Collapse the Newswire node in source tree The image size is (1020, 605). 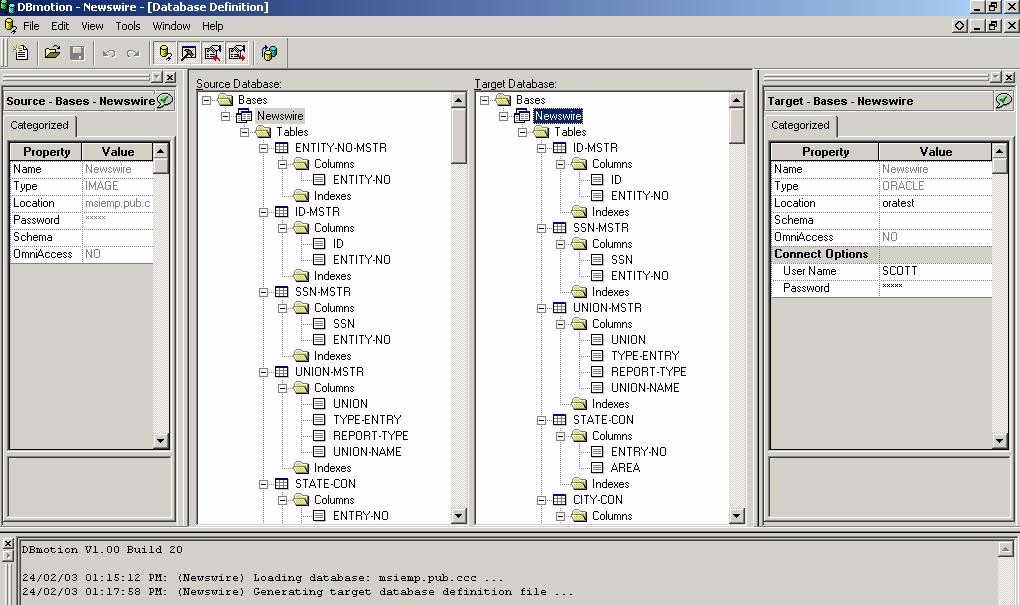pyautogui.click(x=226, y=116)
